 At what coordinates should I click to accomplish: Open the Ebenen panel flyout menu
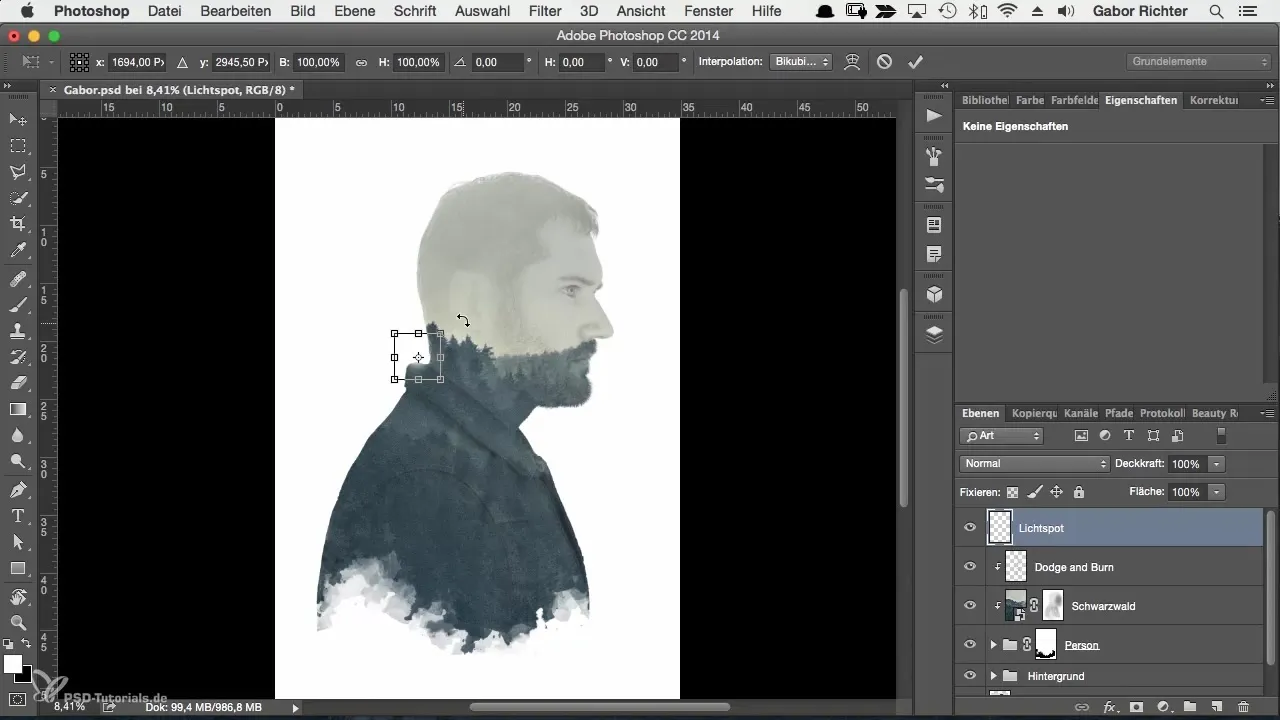(x=1267, y=413)
